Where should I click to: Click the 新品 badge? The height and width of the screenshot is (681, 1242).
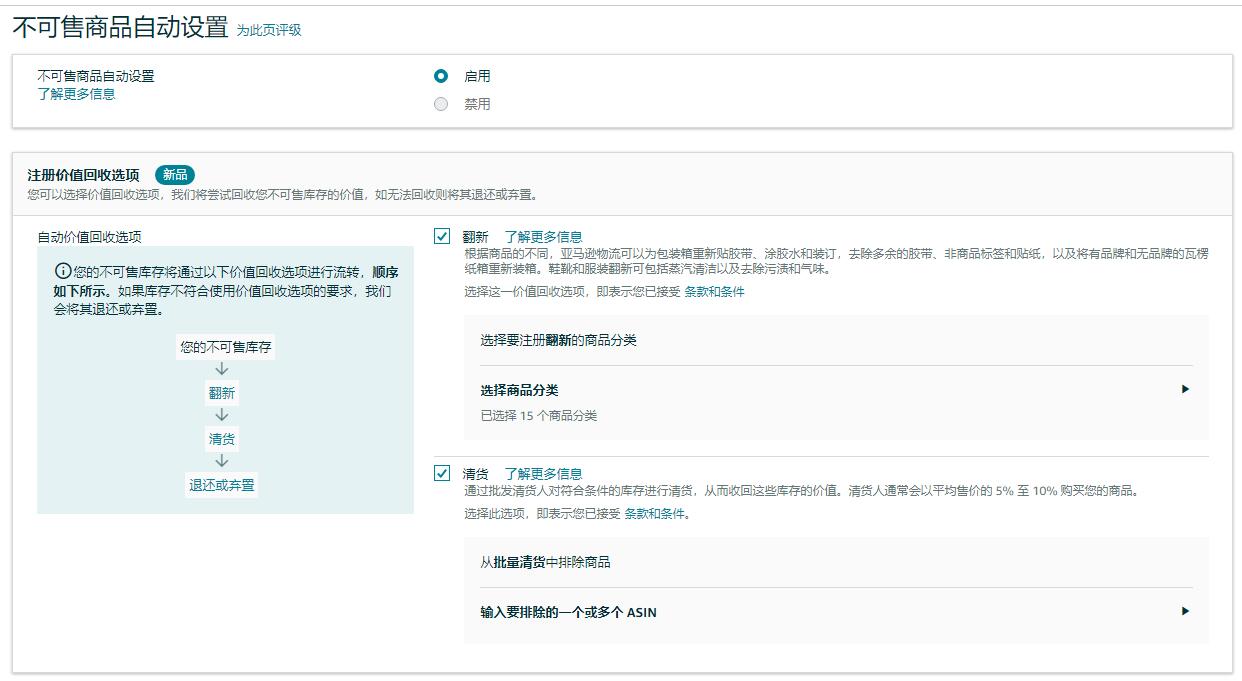(x=174, y=174)
